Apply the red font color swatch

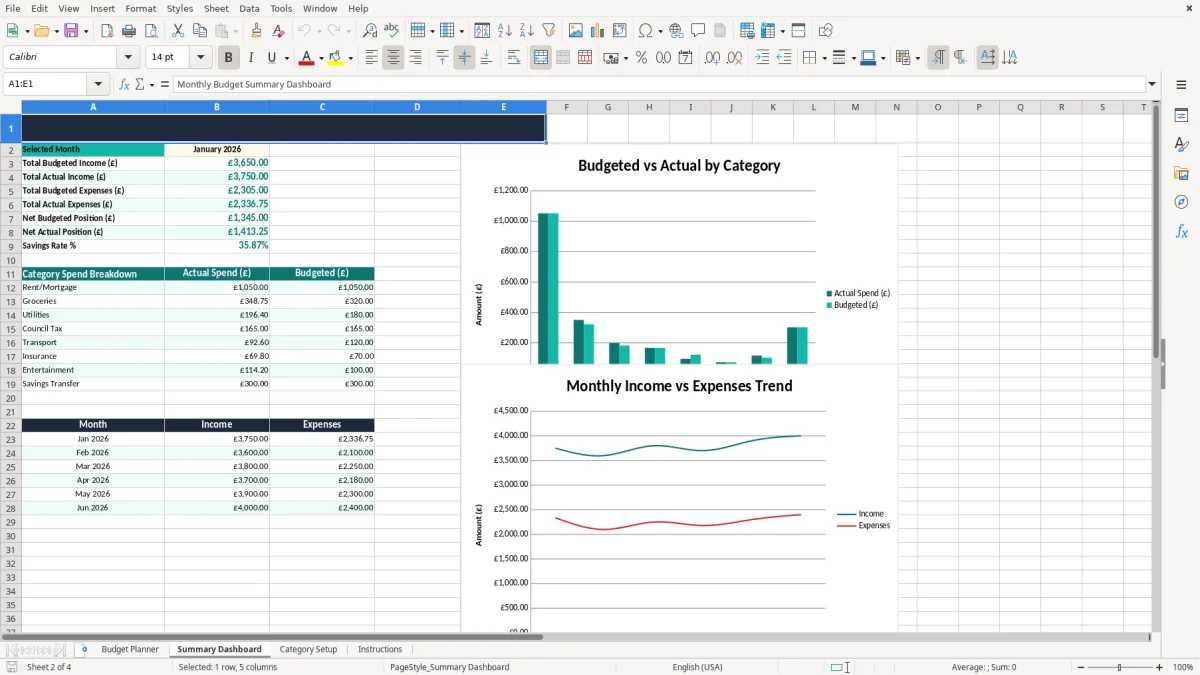(306, 58)
